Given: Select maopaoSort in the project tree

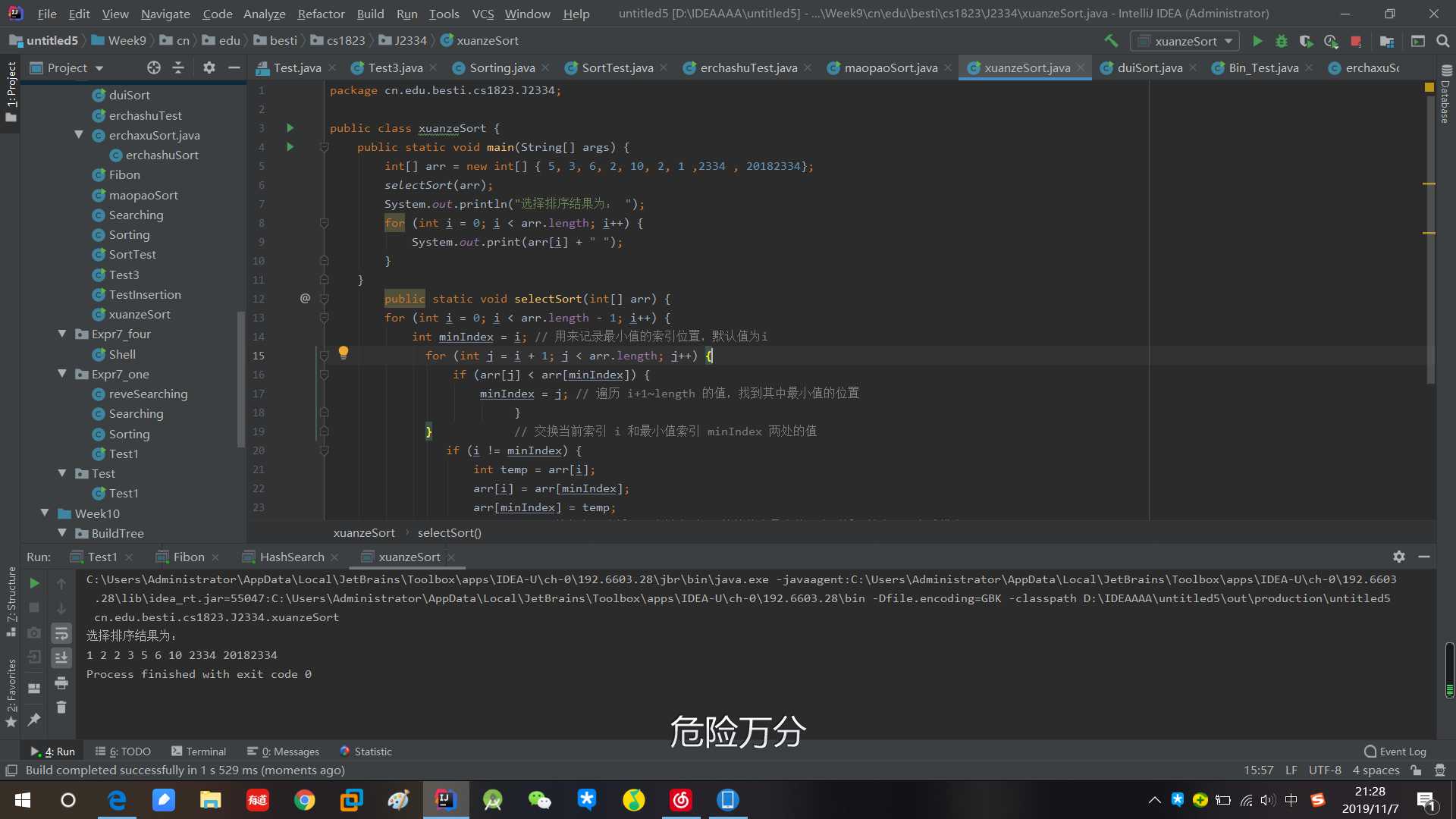Looking at the screenshot, I should click(x=143, y=195).
